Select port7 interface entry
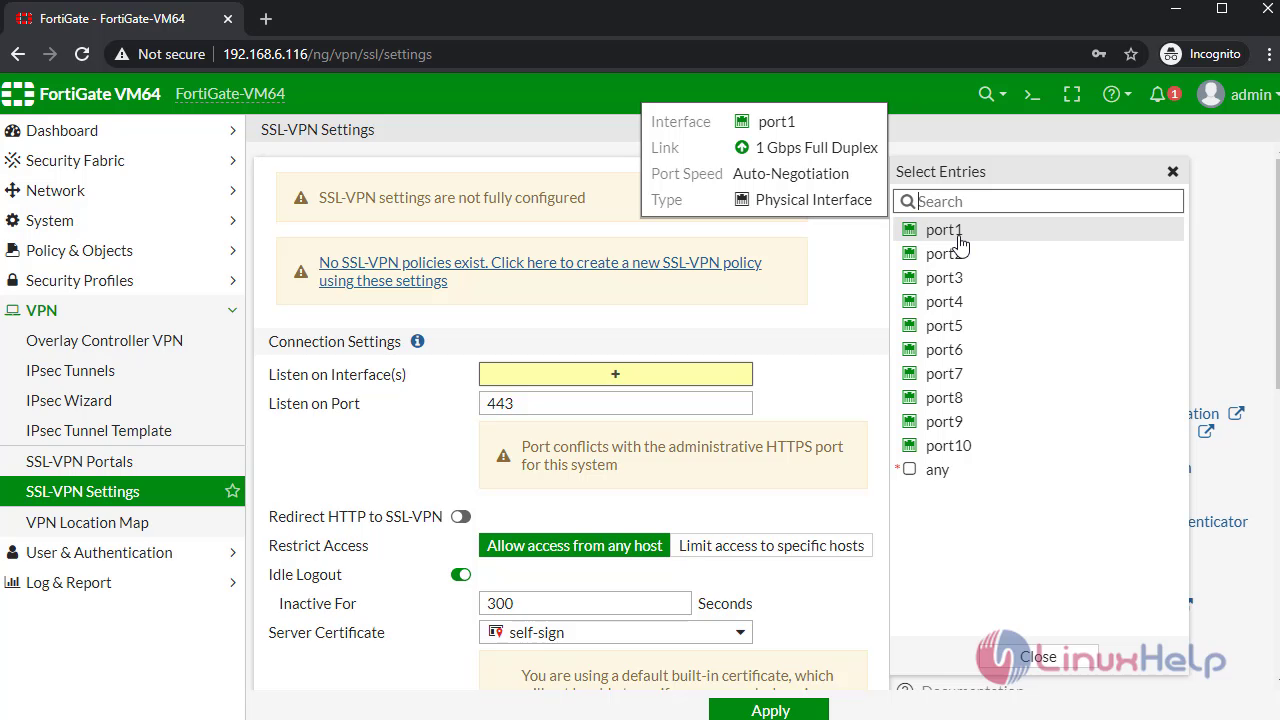Viewport: 1280px width, 720px height. point(1038,374)
